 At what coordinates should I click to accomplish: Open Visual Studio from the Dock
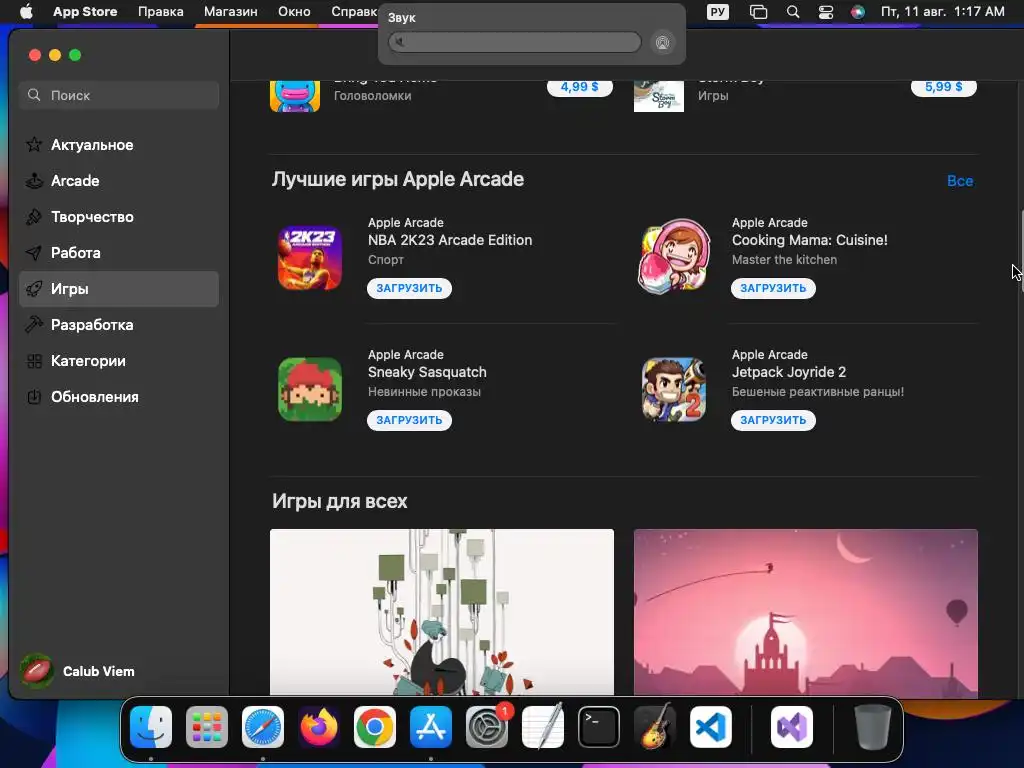click(792, 727)
